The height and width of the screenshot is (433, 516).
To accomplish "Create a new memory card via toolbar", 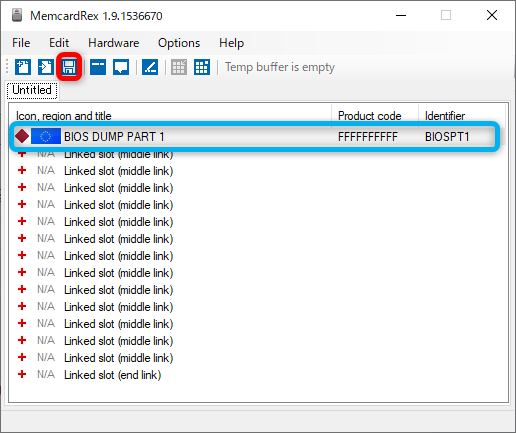I will tap(23, 67).
